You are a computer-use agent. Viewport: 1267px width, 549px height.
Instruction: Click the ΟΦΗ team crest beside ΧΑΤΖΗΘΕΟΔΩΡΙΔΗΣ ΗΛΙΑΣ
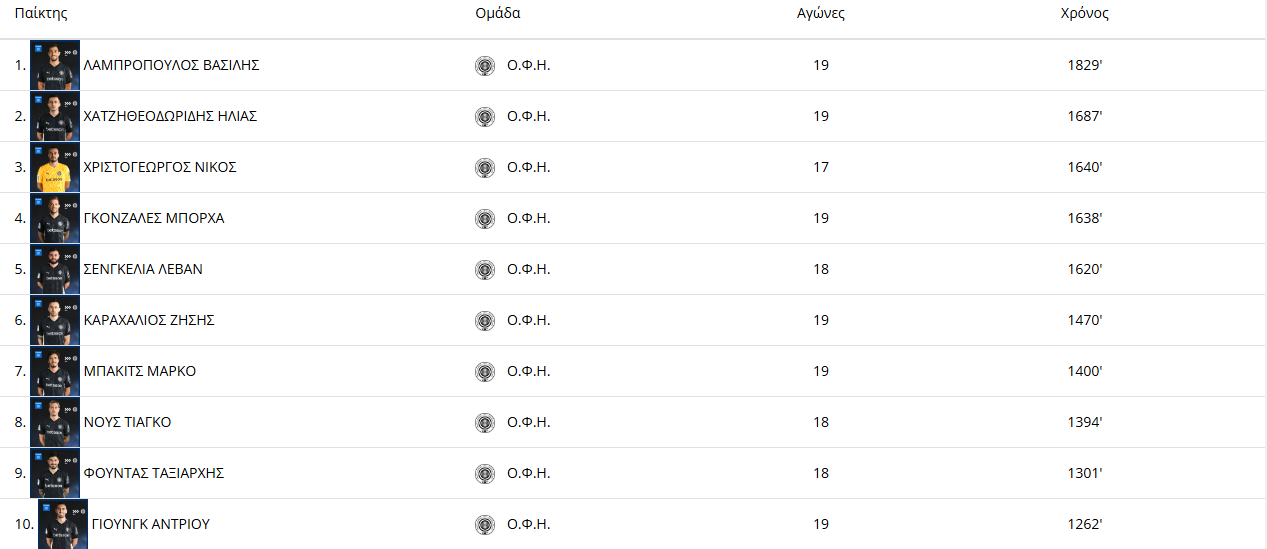pyautogui.click(x=485, y=117)
